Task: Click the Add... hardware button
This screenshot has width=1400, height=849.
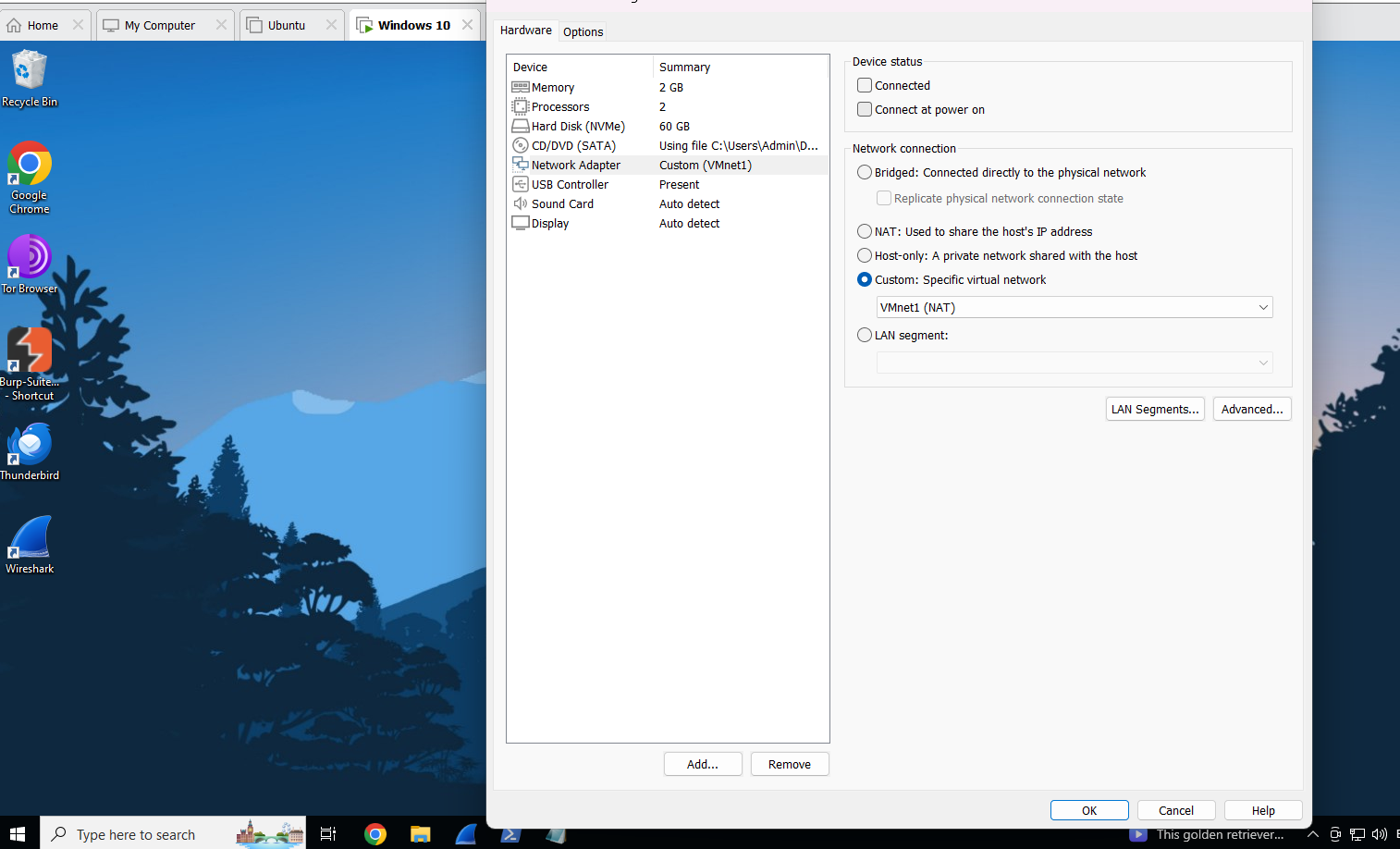Action: (x=703, y=764)
